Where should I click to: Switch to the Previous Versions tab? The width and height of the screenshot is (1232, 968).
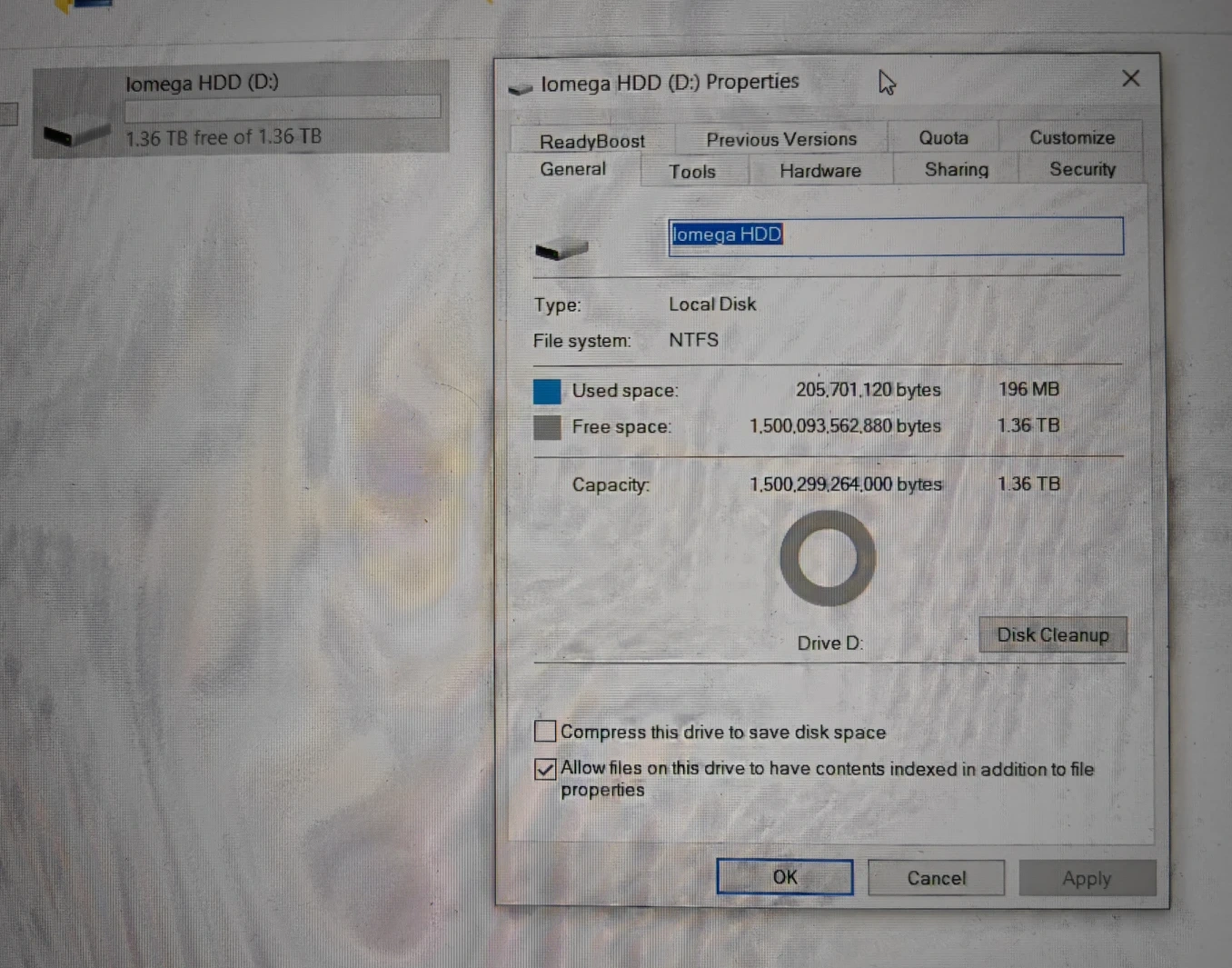tap(781, 139)
